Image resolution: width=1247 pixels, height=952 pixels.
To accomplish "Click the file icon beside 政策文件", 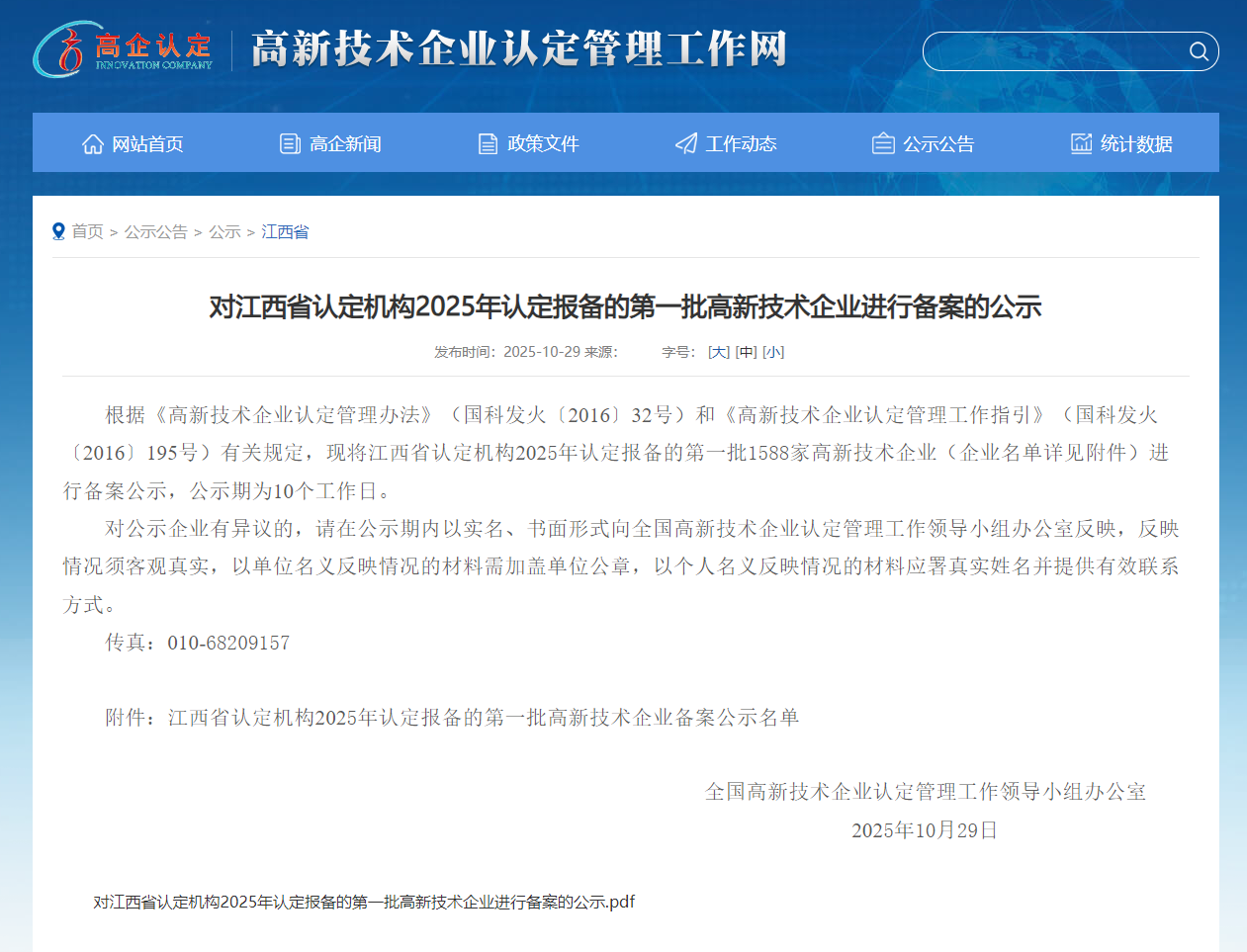I will 487,142.
